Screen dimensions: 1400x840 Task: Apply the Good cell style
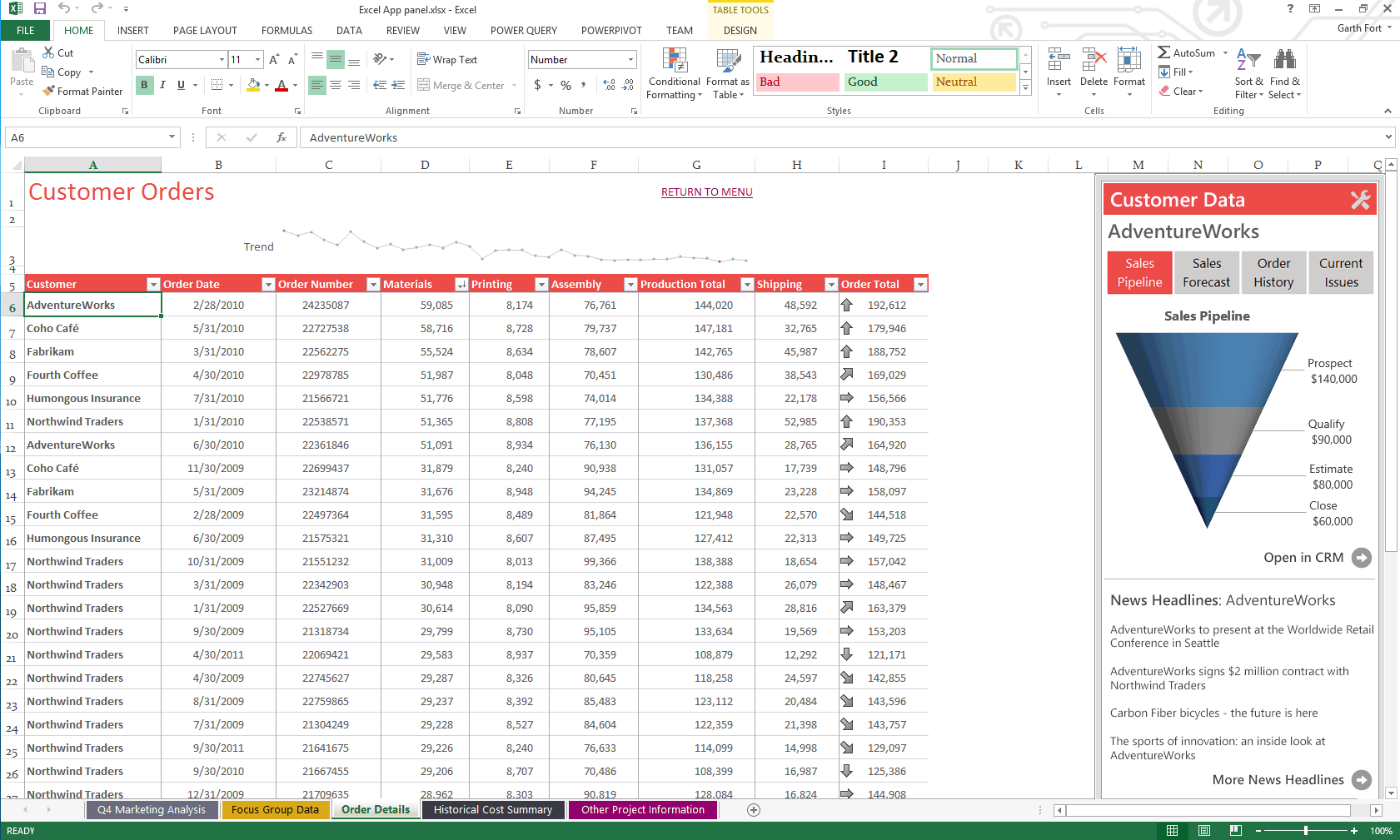coord(886,82)
